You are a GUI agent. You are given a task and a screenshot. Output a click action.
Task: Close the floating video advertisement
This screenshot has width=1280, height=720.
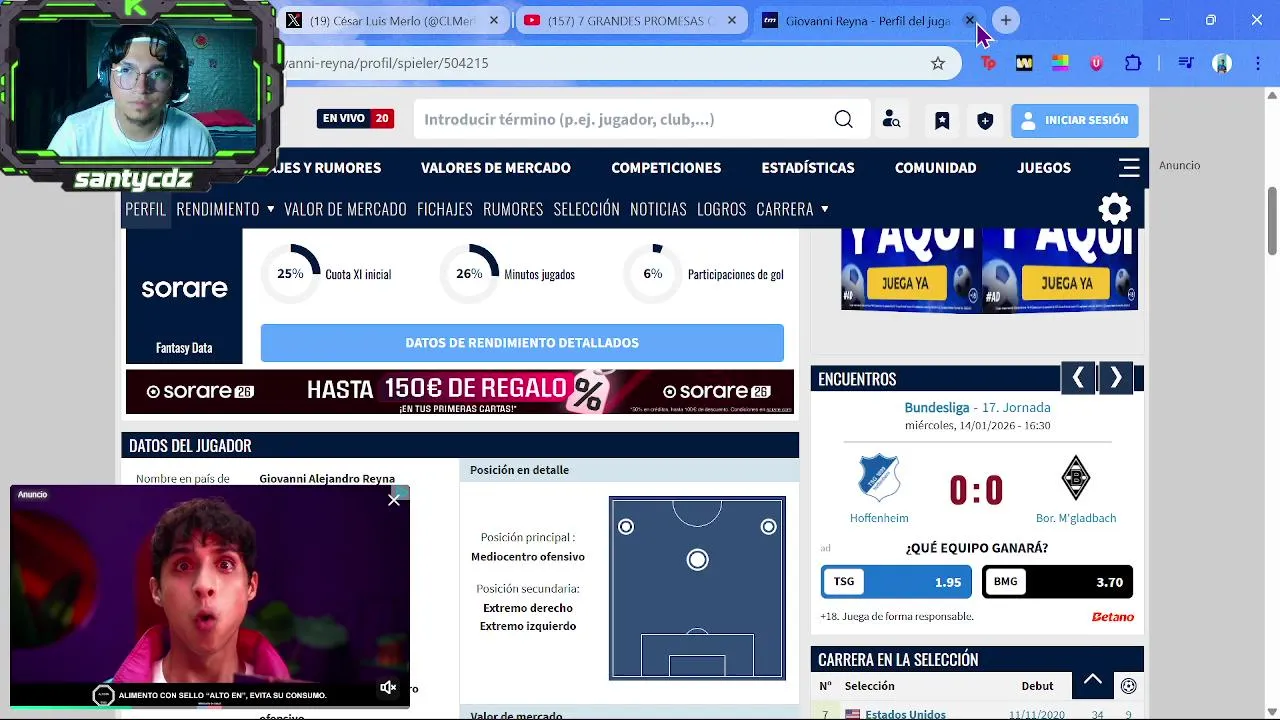394,499
